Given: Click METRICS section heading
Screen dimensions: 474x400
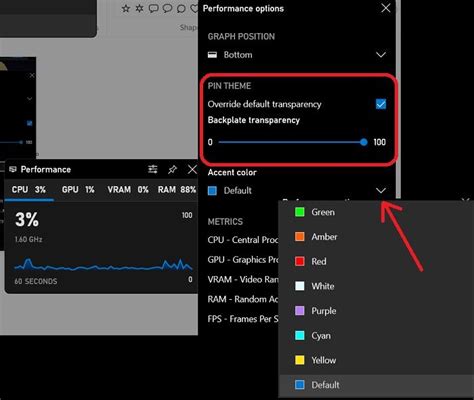Looking at the screenshot, I should 225,222.
